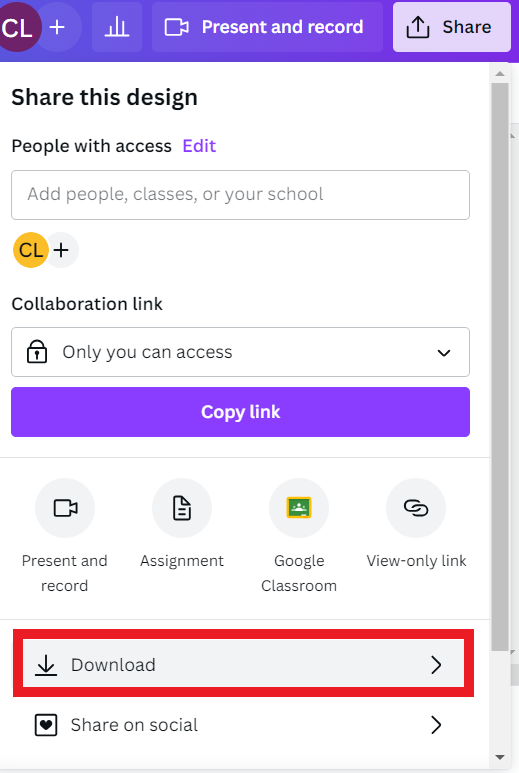The image size is (519, 773).
Task: Open the Download menu item
Action: coord(243,664)
